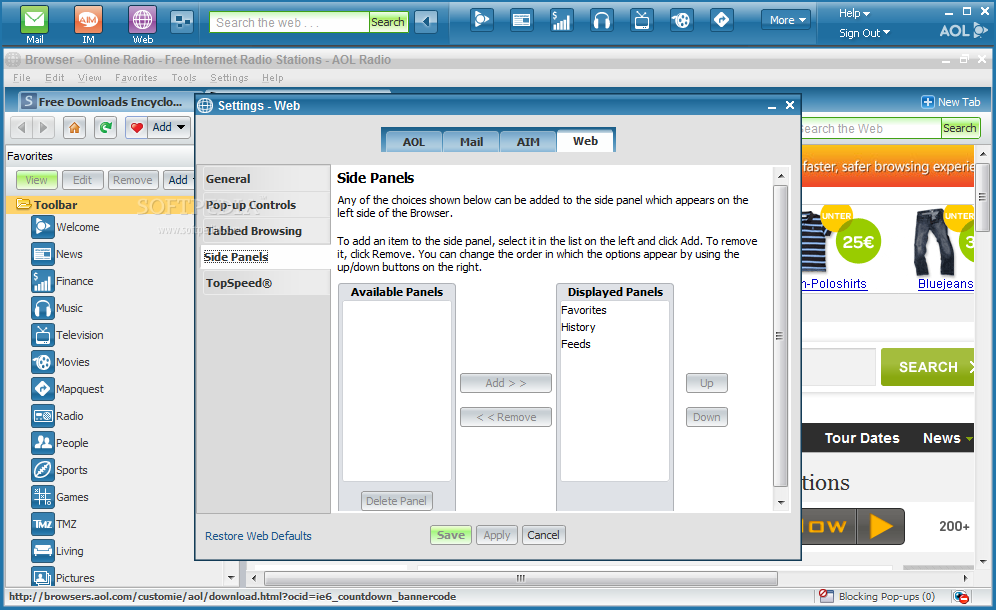Click the browser Back arrow
996x610 pixels.
click(22, 128)
